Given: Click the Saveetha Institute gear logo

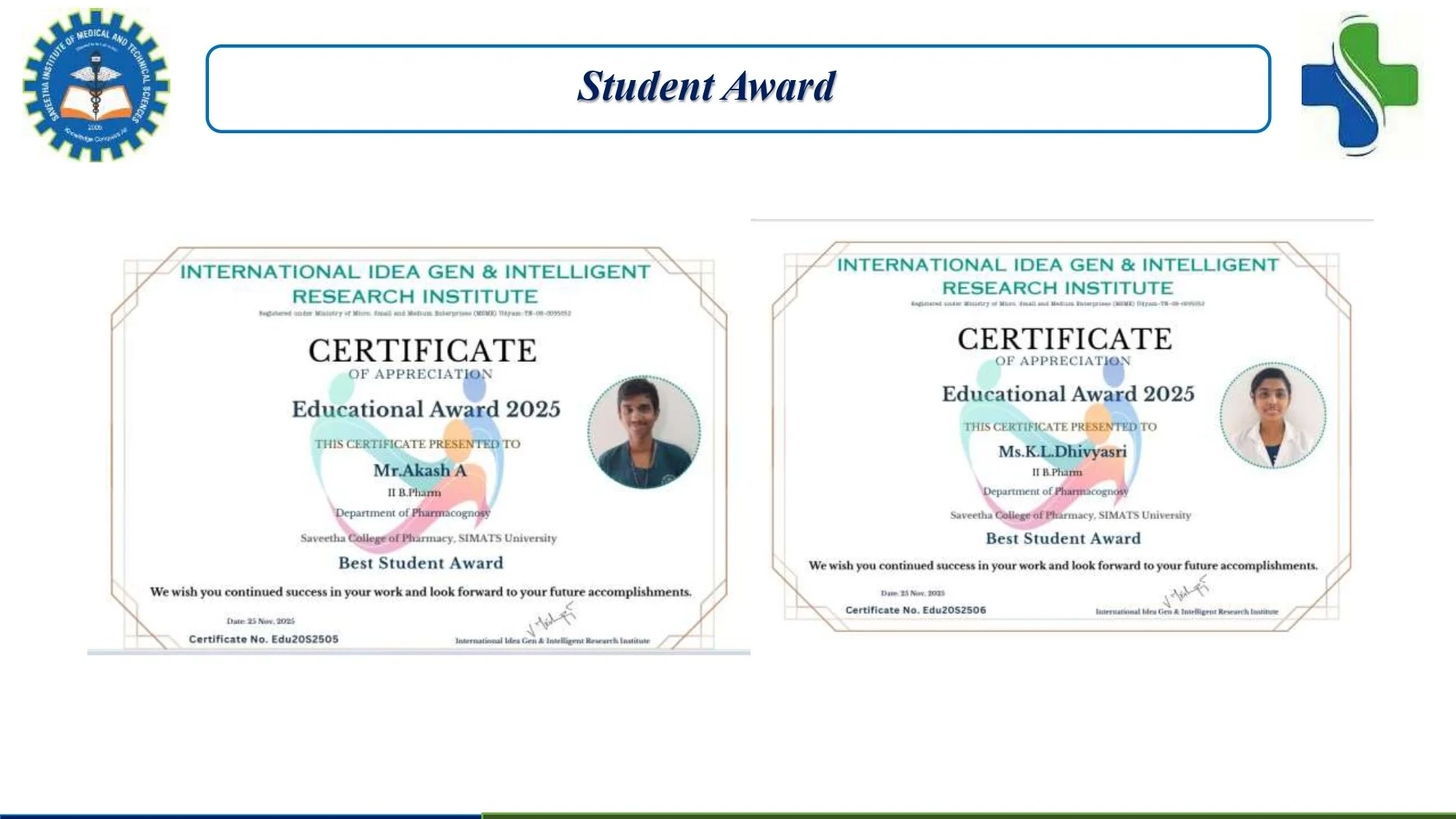Looking at the screenshot, I should (95, 85).
